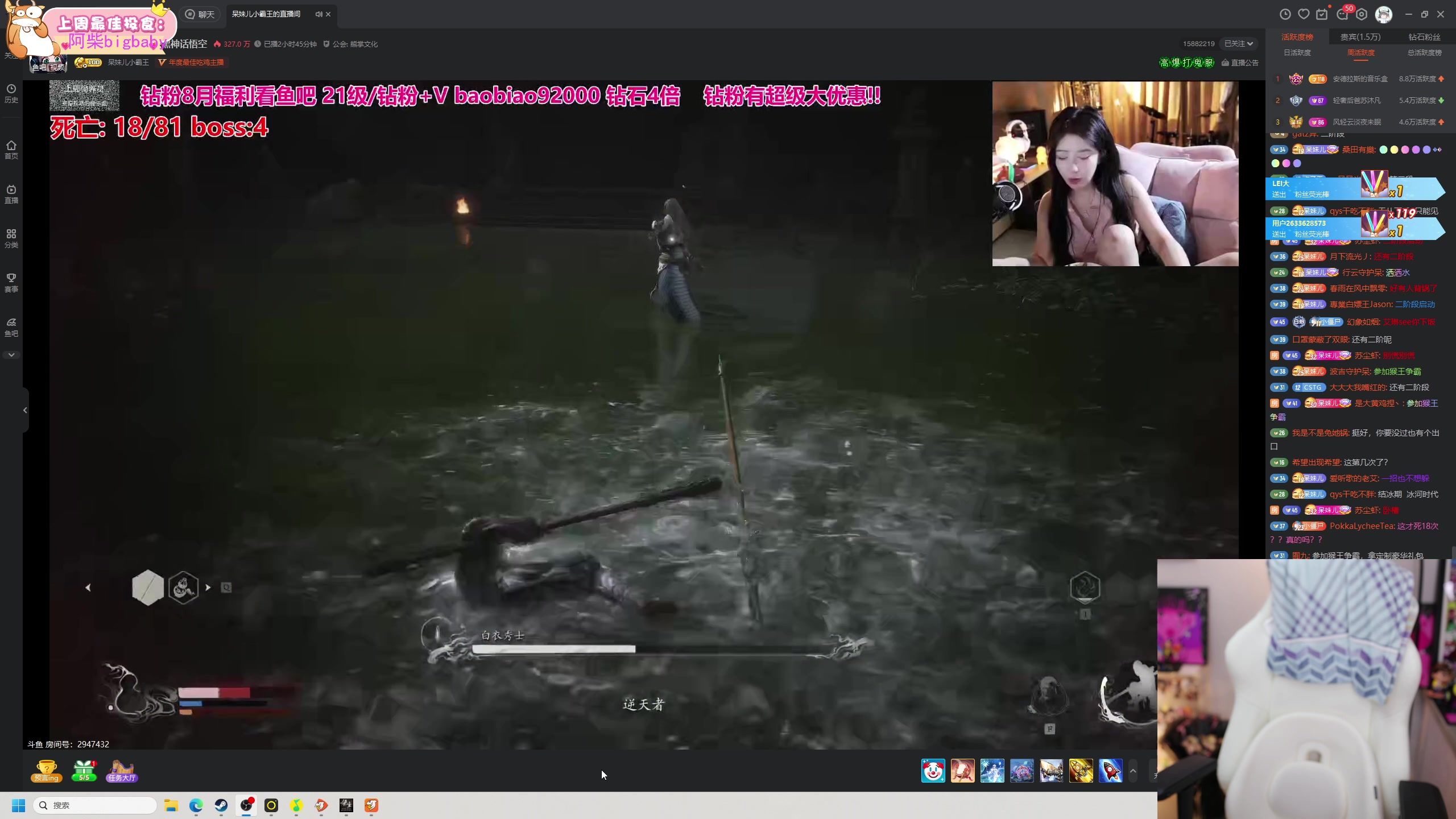The height and width of the screenshot is (819, 1456).
Task: Open OBS Studio from taskbar
Action: [246, 805]
